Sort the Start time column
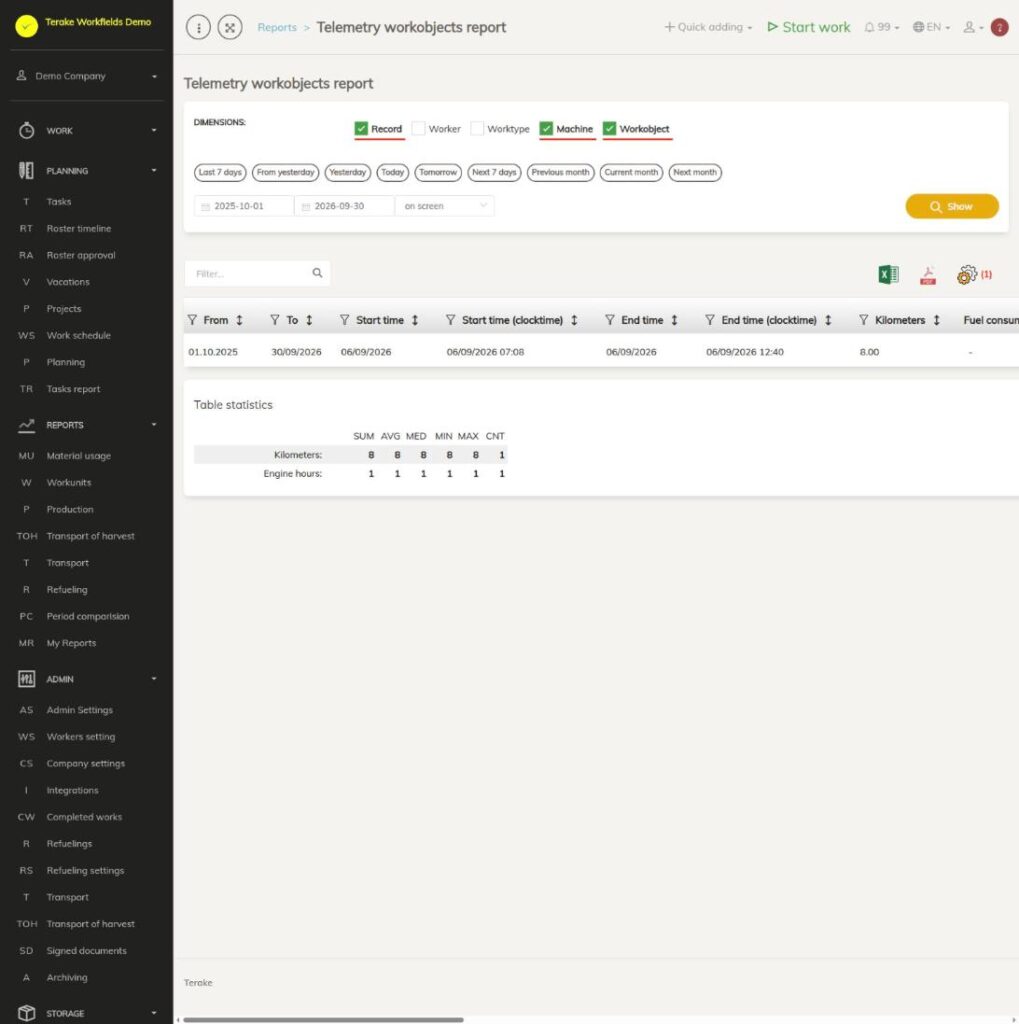Viewport: 1019px width, 1024px height. point(415,320)
